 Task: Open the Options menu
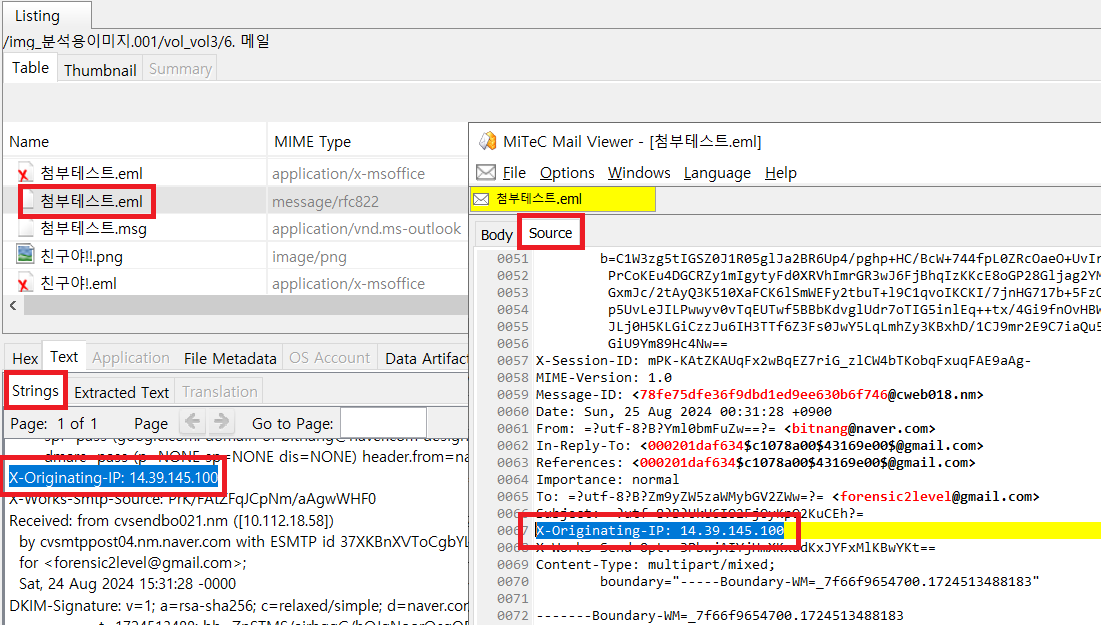click(567, 173)
